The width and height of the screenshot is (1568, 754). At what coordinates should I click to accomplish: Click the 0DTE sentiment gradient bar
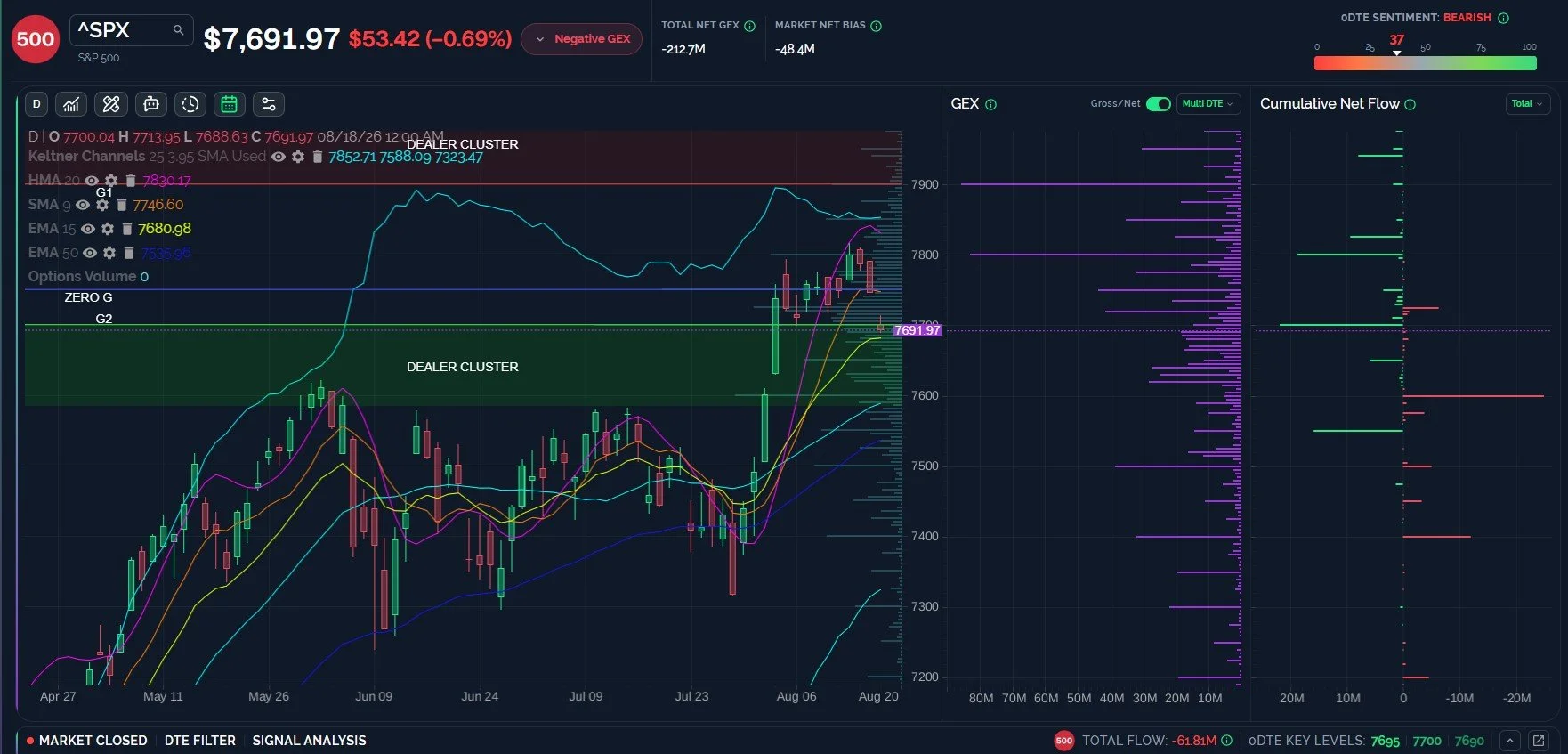[x=1425, y=63]
